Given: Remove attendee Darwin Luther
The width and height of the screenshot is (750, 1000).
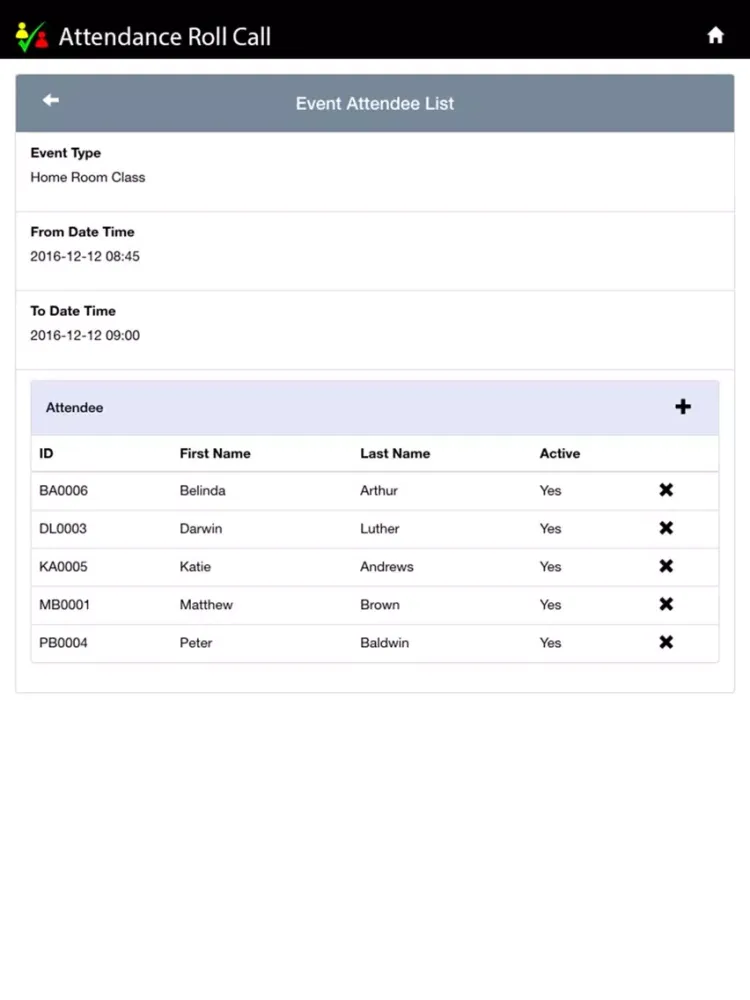Looking at the screenshot, I should click(x=666, y=528).
